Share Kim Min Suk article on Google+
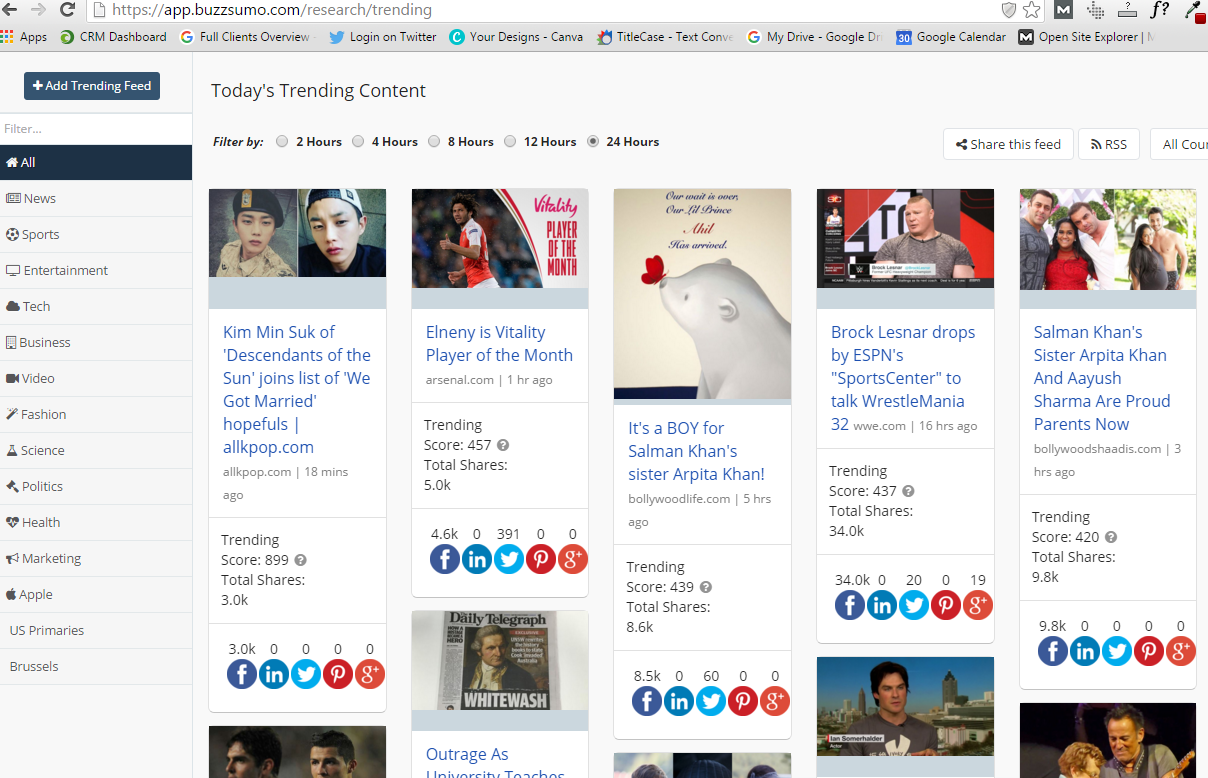This screenshot has height=778, width=1208. [x=370, y=674]
